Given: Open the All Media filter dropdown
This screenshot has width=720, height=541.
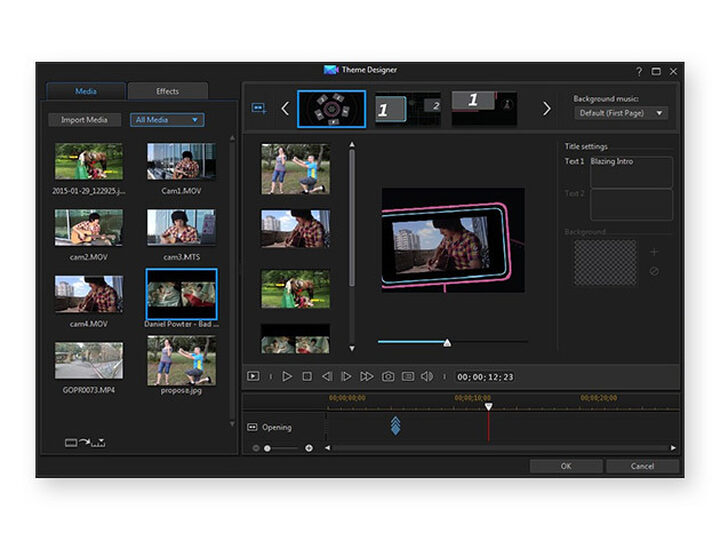Looking at the screenshot, I should (x=167, y=120).
